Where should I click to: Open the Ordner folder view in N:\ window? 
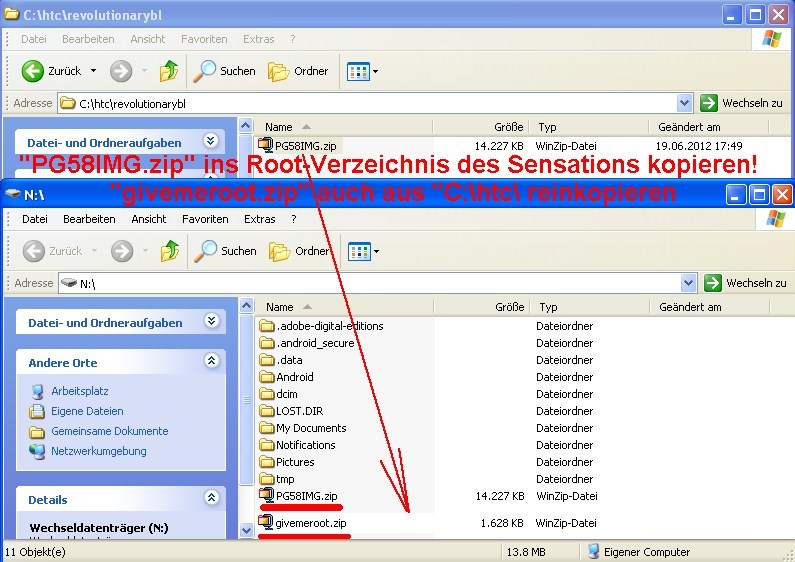click(280, 251)
